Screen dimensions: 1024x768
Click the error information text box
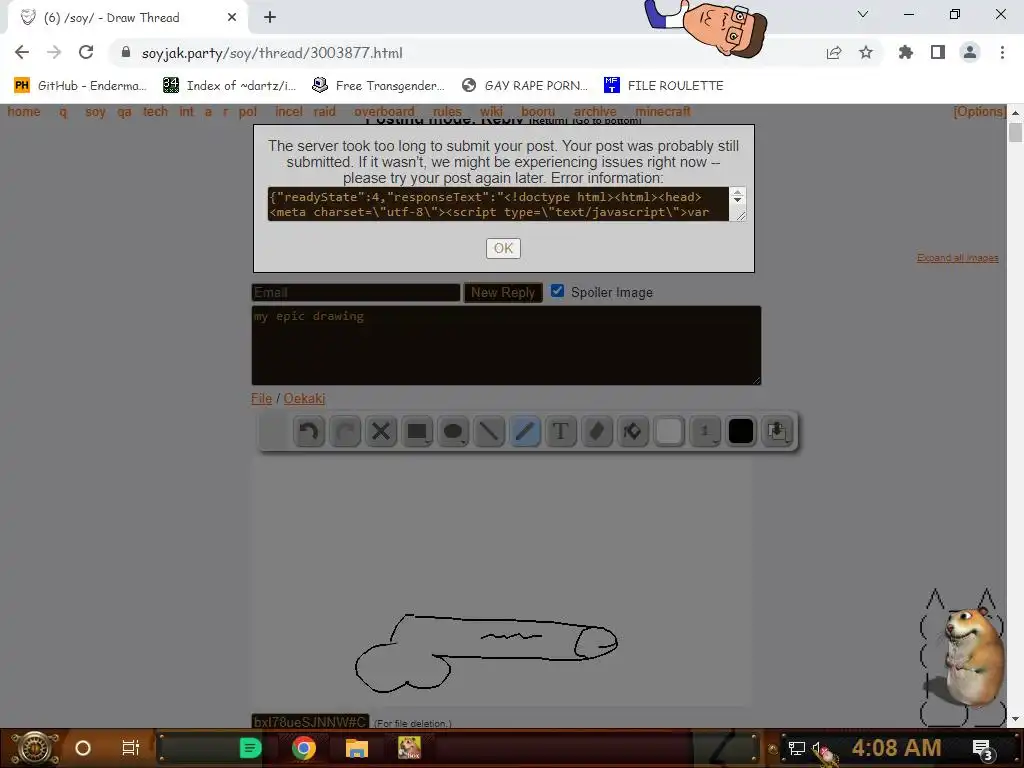click(498, 204)
